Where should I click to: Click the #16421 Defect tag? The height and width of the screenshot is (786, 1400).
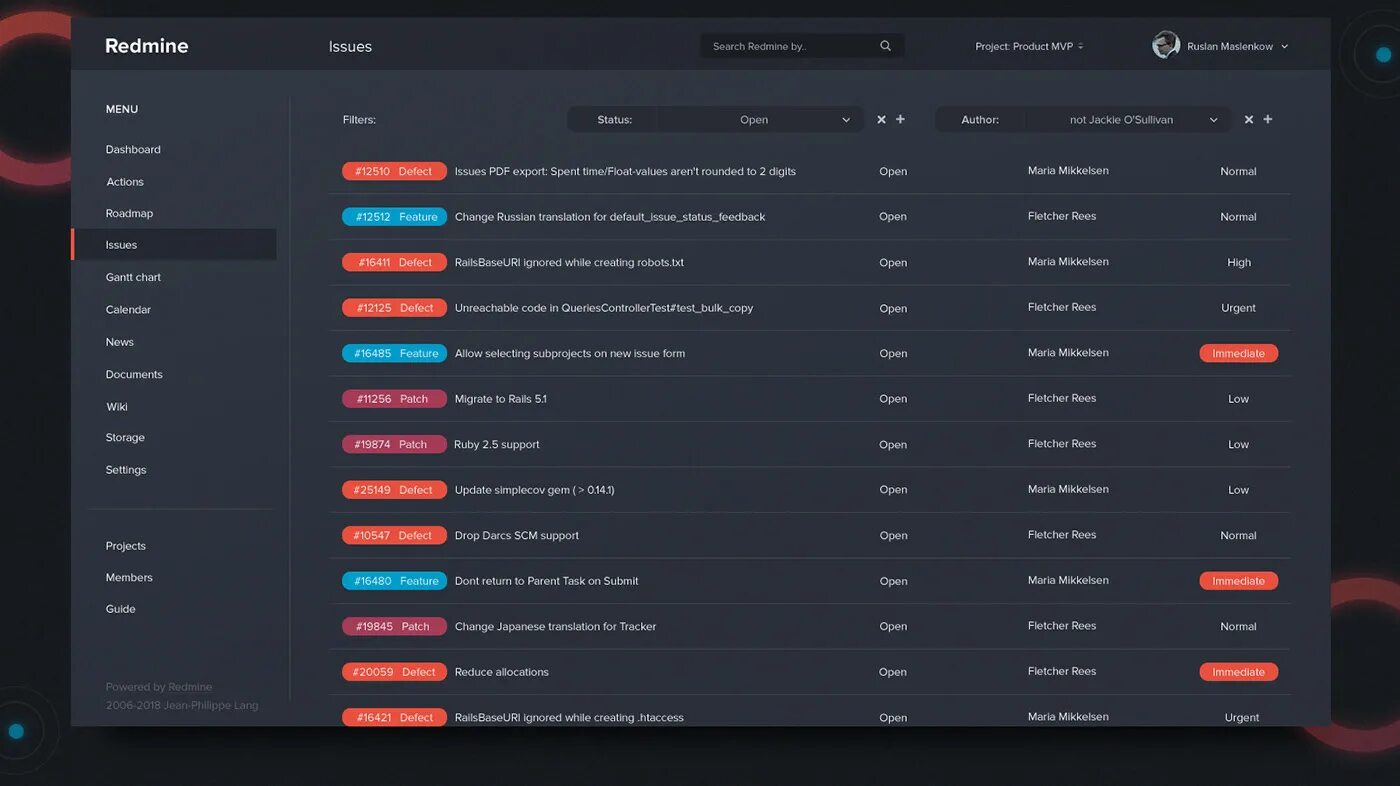[x=394, y=717]
